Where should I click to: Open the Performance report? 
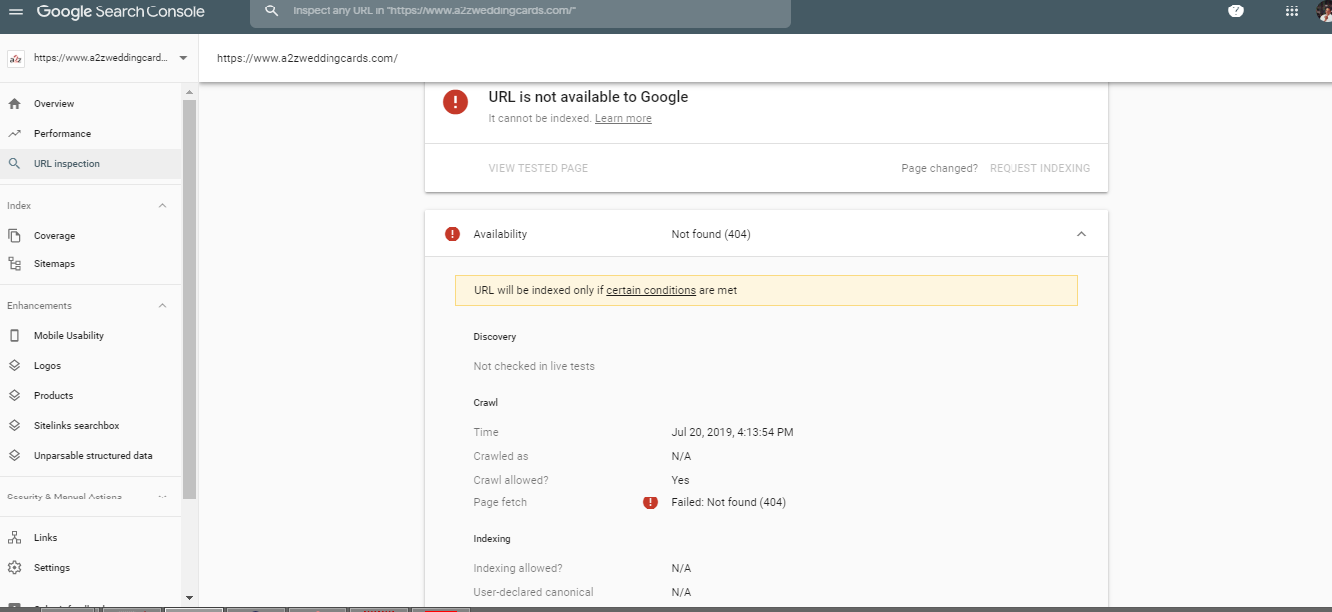click(62, 134)
